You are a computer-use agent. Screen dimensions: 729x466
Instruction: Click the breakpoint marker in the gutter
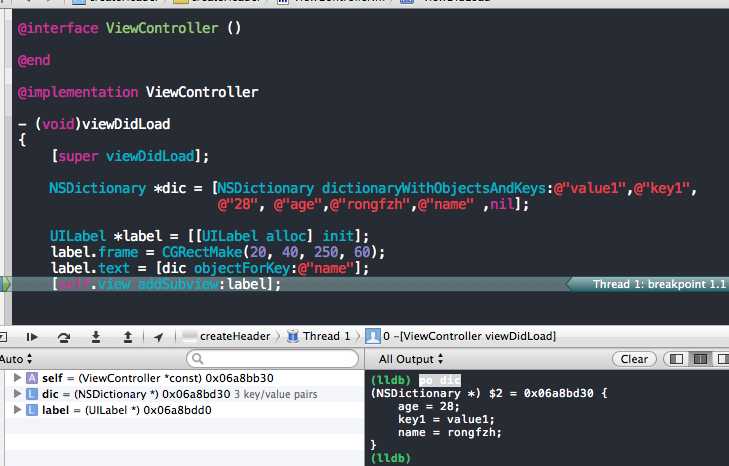(5, 284)
